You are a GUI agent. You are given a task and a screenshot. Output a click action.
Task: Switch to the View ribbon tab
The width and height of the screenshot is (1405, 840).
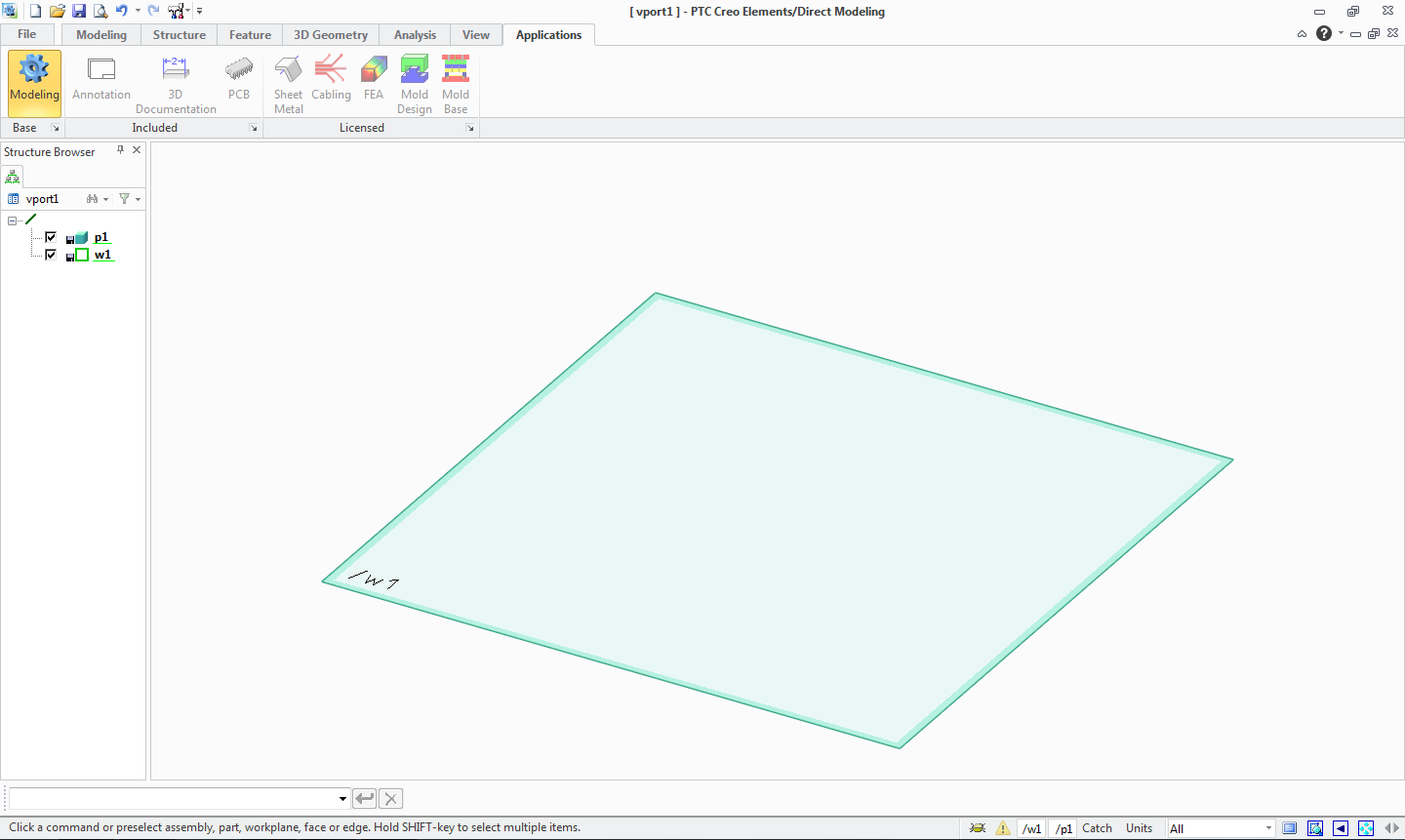476,35
